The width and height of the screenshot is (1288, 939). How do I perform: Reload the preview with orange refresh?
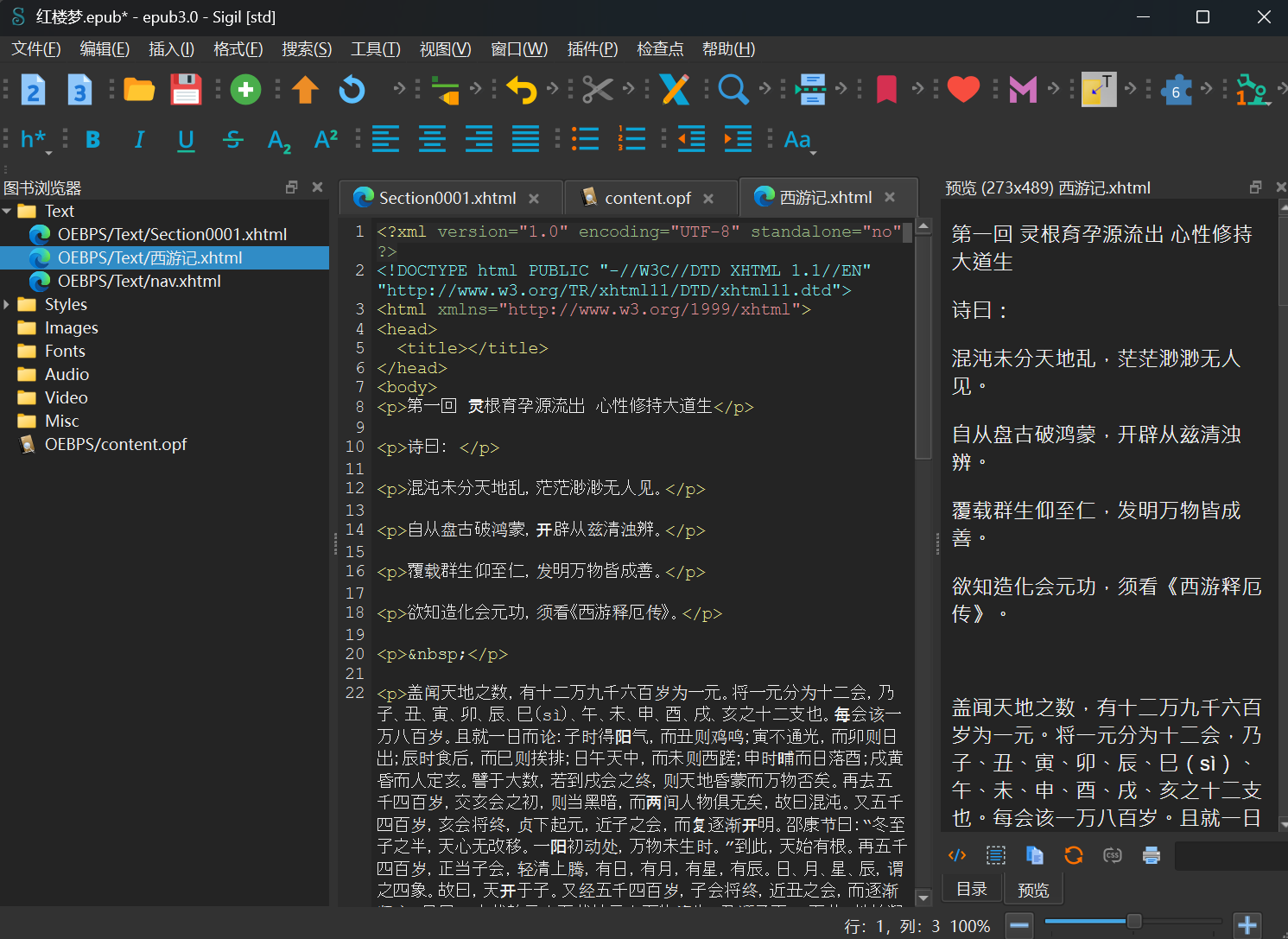(1074, 855)
